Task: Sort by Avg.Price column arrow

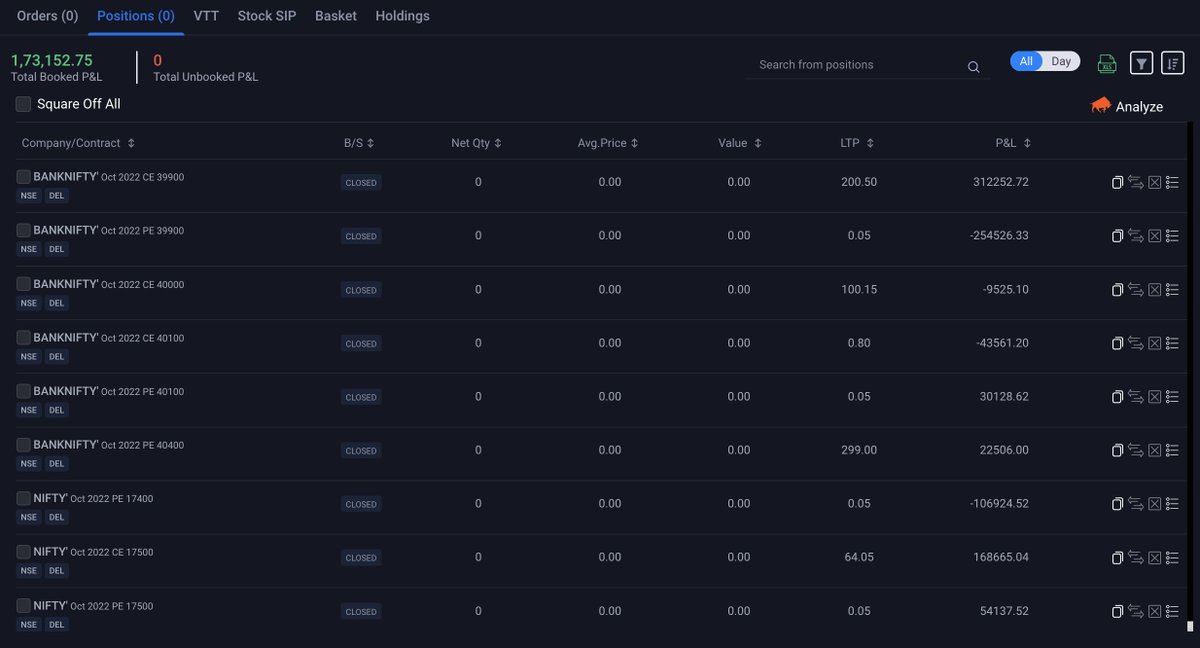Action: tap(634, 143)
